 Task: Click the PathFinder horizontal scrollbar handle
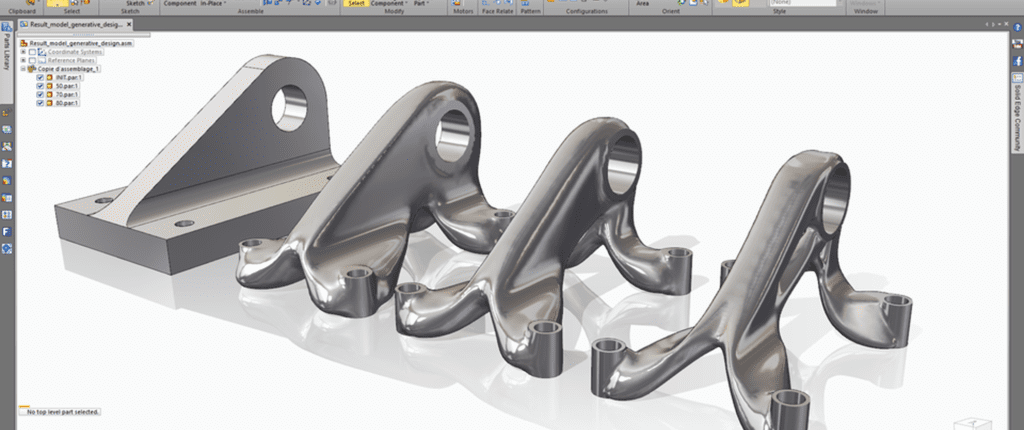(x=85, y=35)
